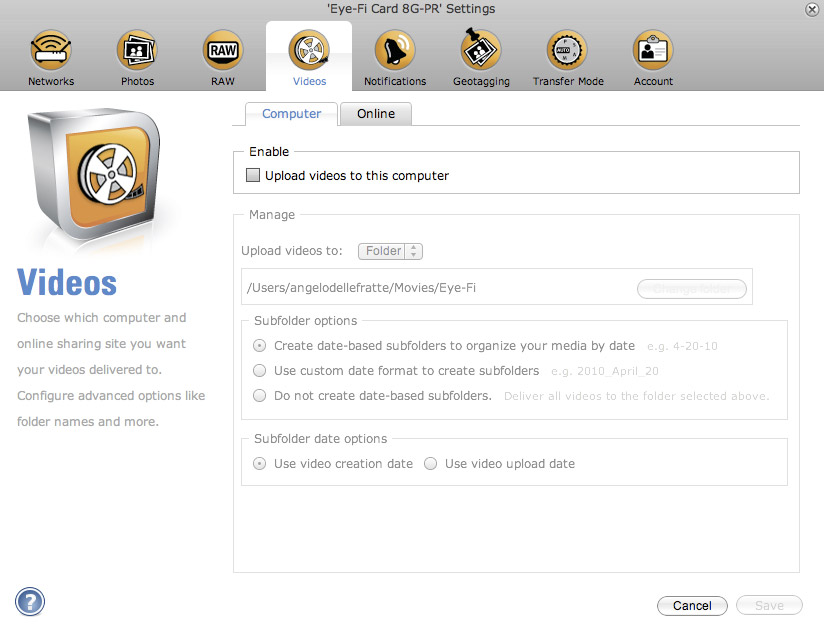Click the Change folder button

692,289
